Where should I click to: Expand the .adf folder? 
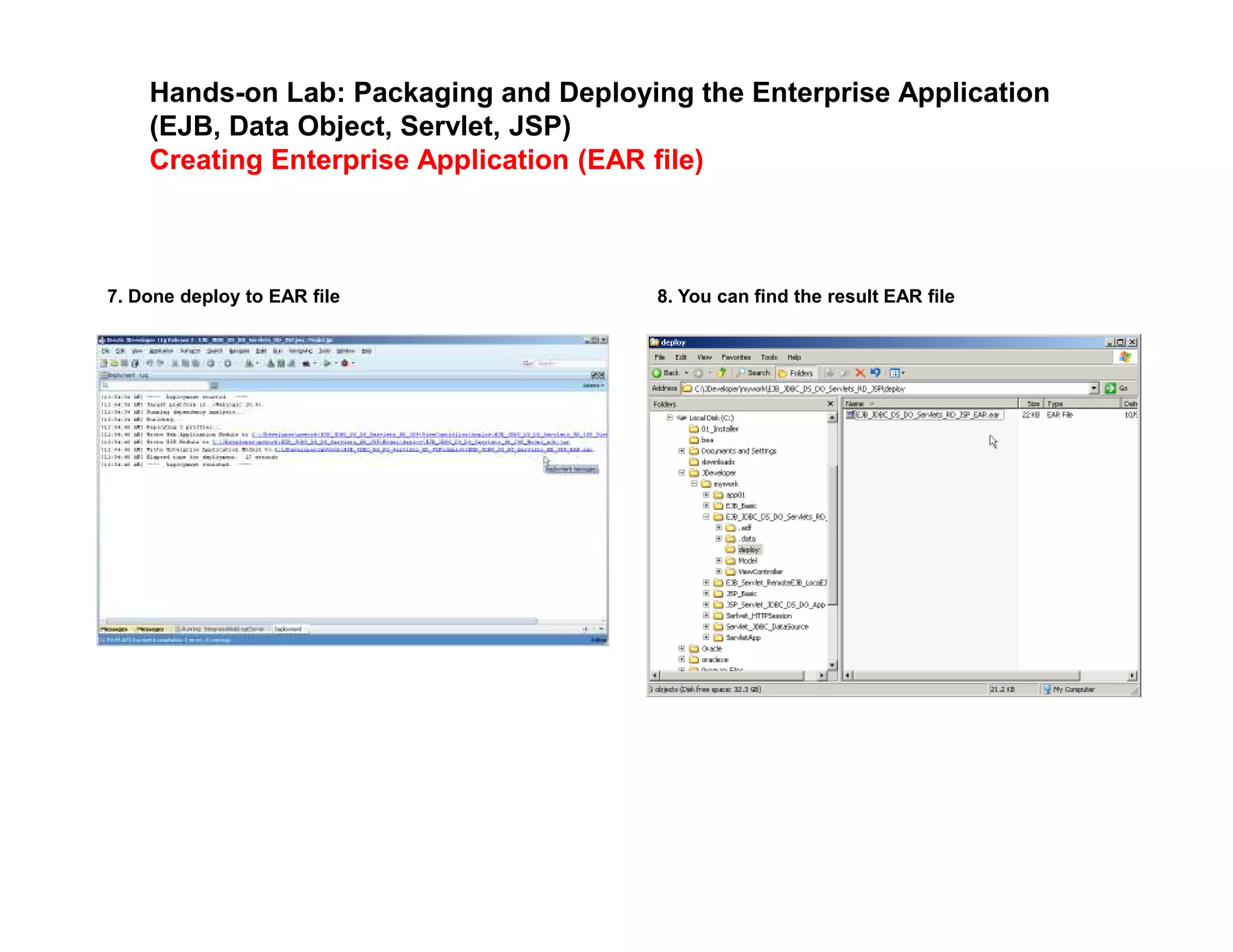pyautogui.click(x=718, y=528)
